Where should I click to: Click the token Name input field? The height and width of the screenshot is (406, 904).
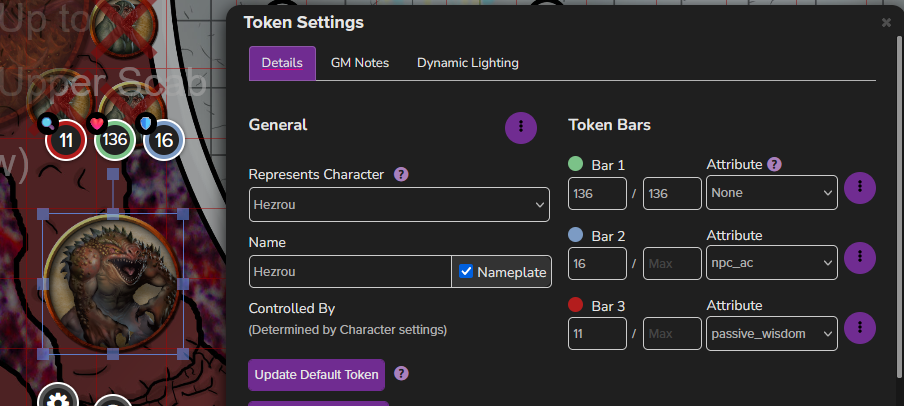(350, 271)
